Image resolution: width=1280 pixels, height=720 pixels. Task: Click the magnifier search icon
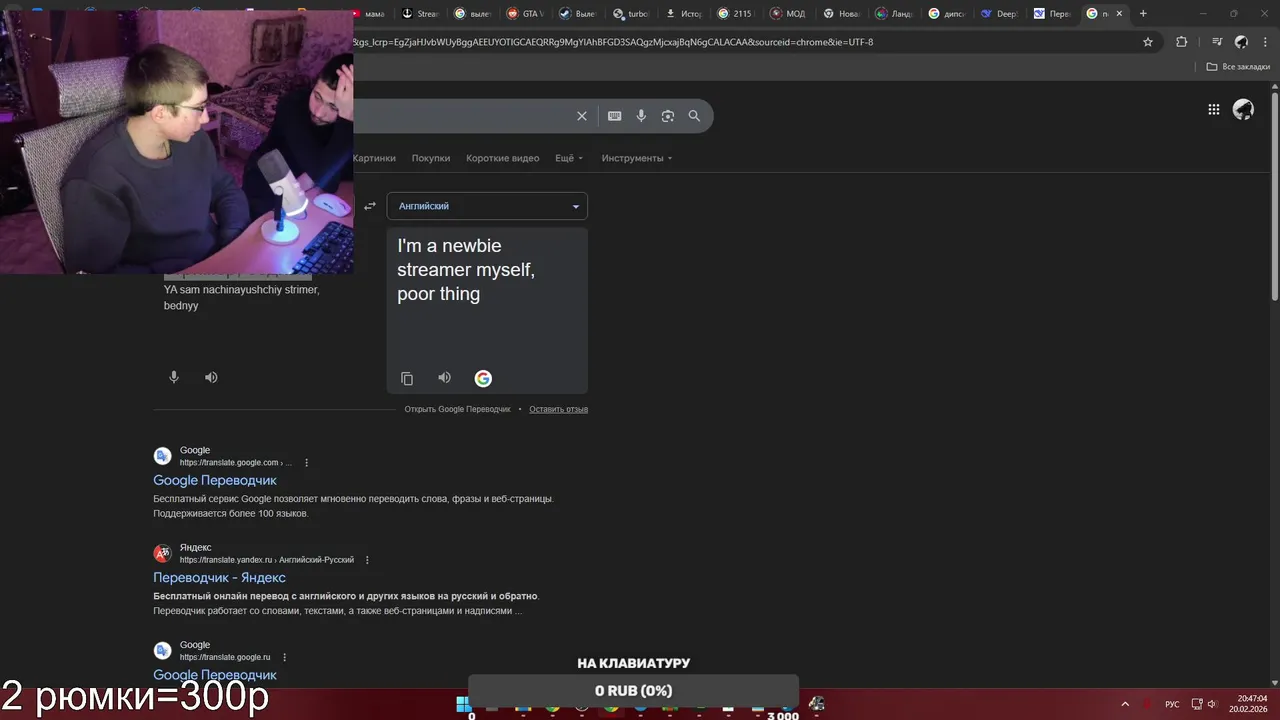[694, 116]
